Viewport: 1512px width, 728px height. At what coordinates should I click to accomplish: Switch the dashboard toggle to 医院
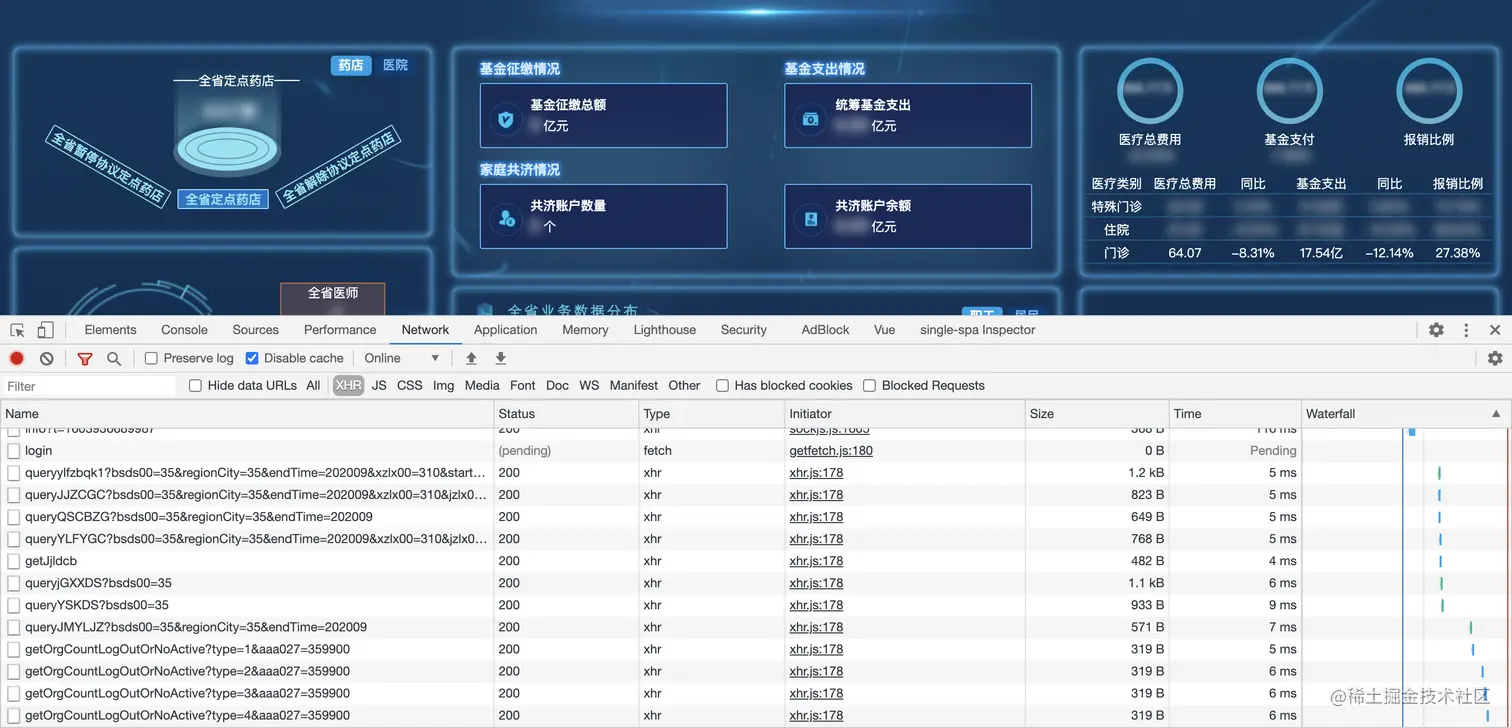[396, 65]
